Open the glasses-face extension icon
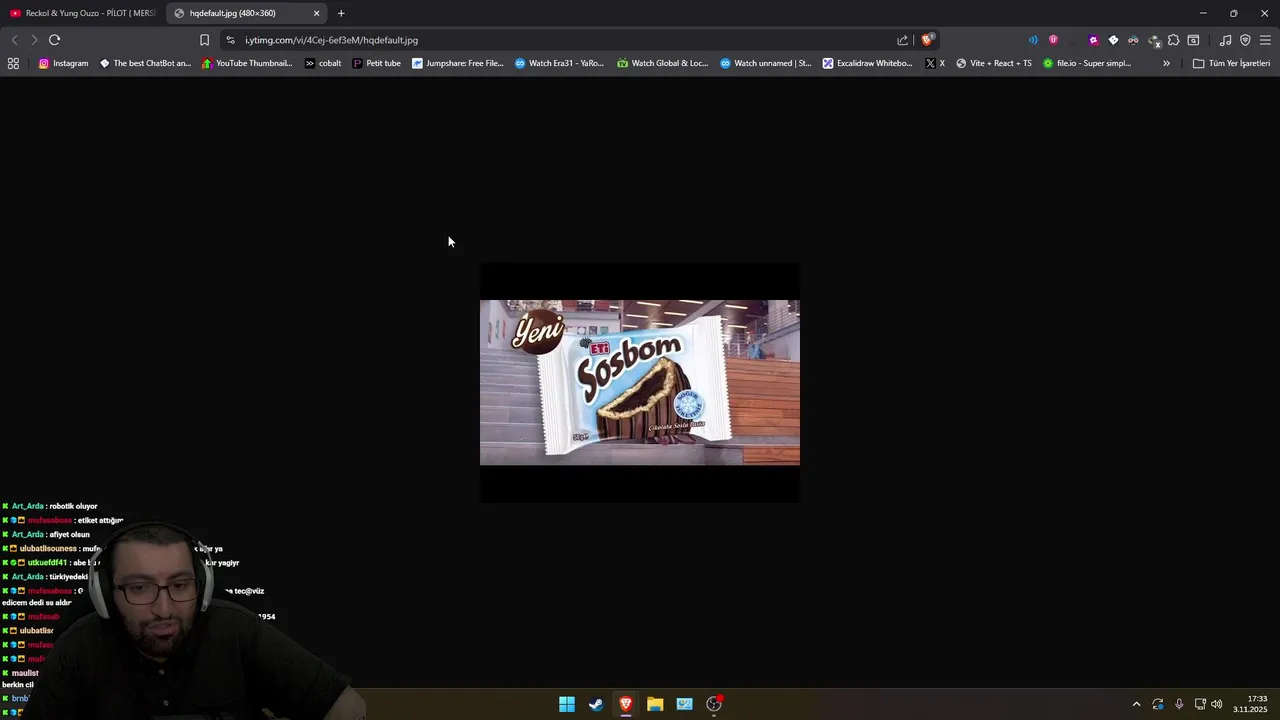The image size is (1280, 720). pos(1133,40)
